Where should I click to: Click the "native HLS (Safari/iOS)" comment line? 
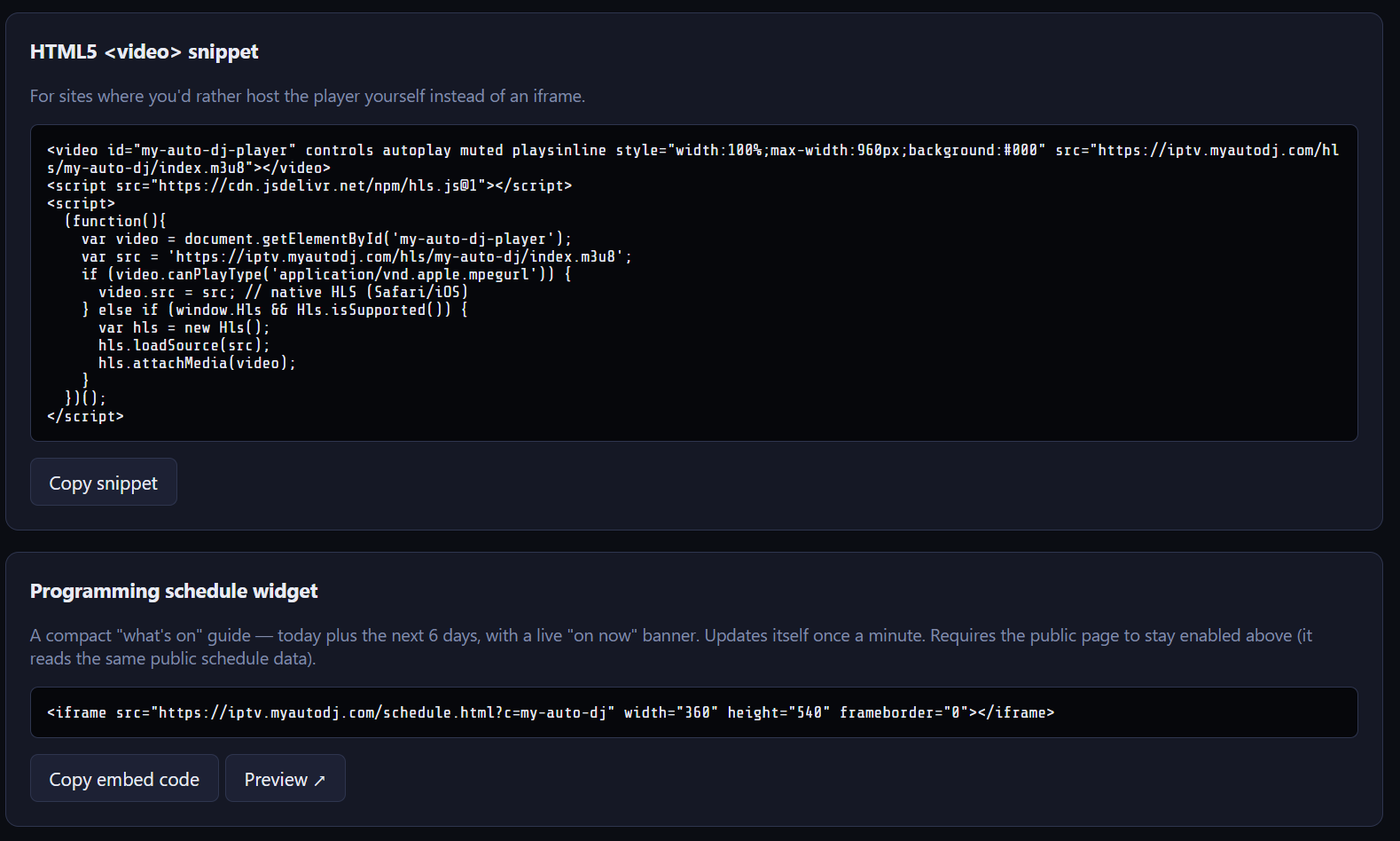(283, 292)
